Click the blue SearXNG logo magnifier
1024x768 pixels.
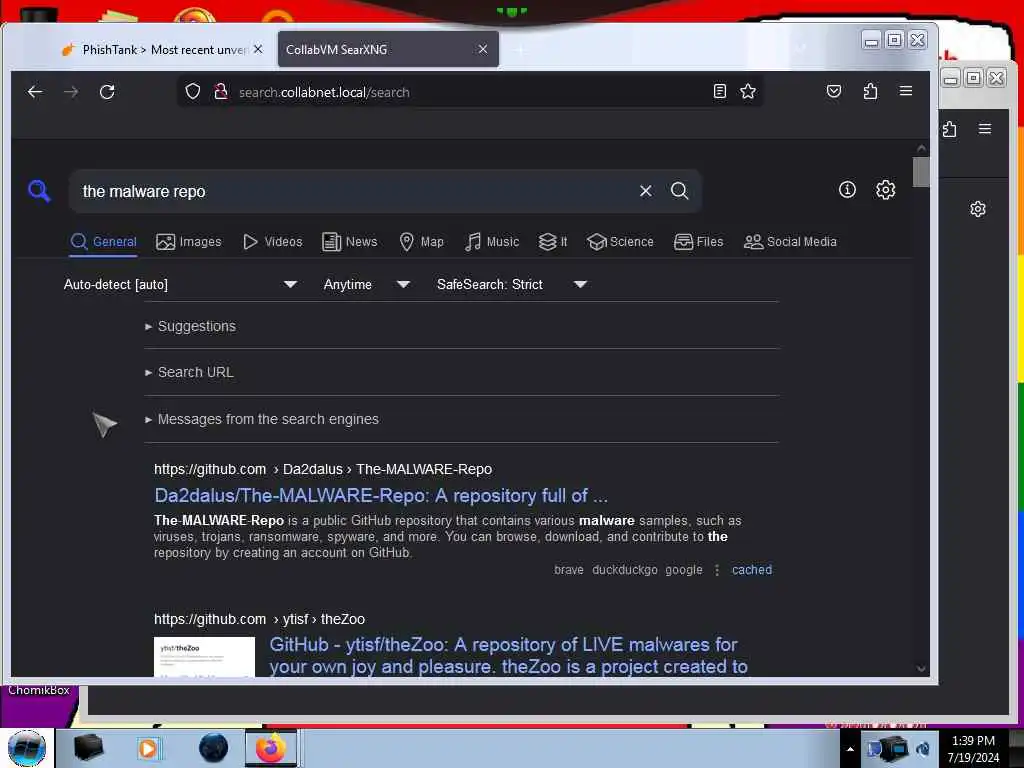click(39, 191)
